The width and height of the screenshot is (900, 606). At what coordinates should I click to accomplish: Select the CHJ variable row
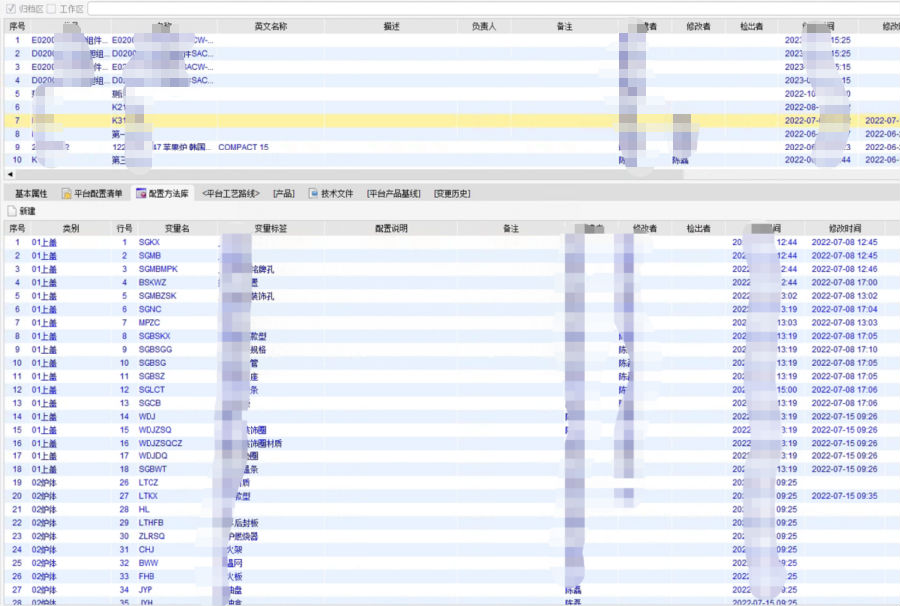tap(452, 550)
